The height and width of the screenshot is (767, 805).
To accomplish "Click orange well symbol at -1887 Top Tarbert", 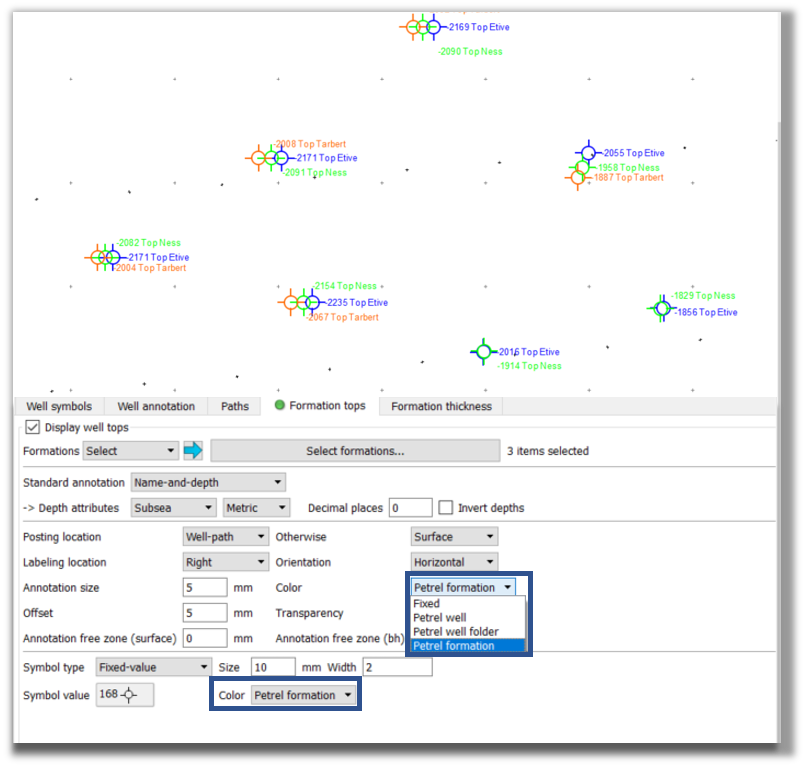I will click(576, 177).
